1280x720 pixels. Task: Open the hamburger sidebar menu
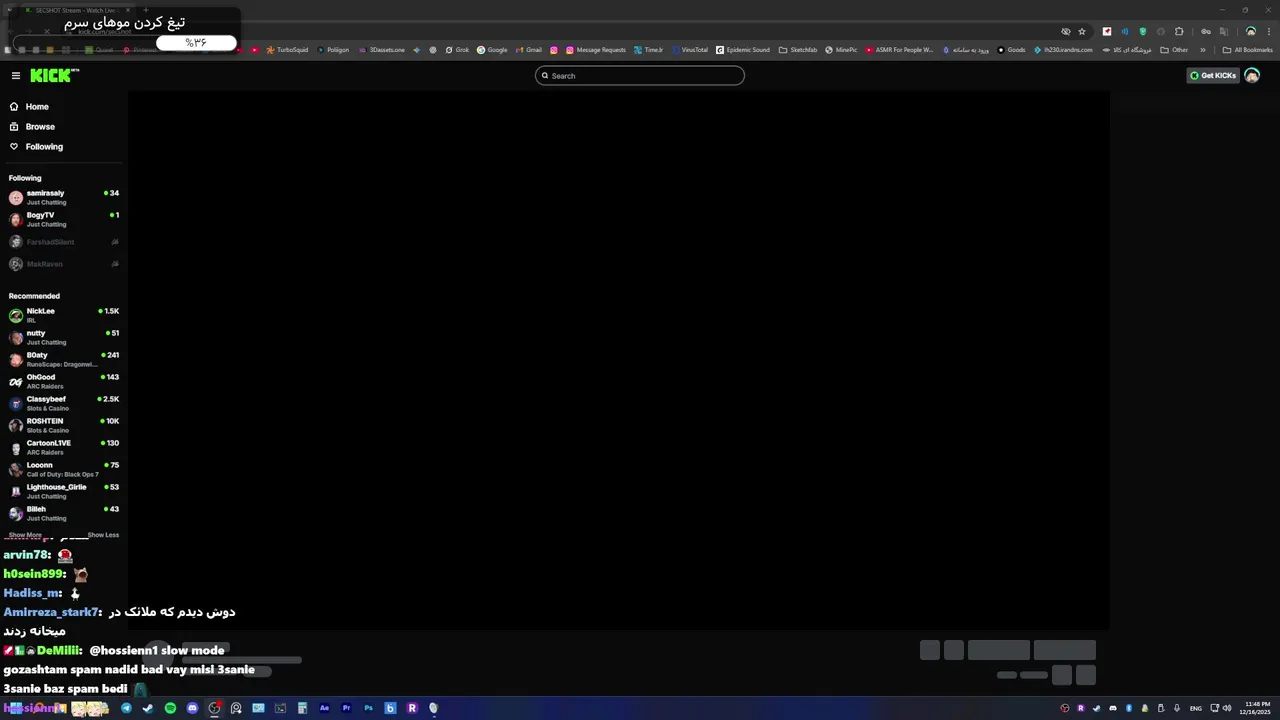click(x=15, y=75)
